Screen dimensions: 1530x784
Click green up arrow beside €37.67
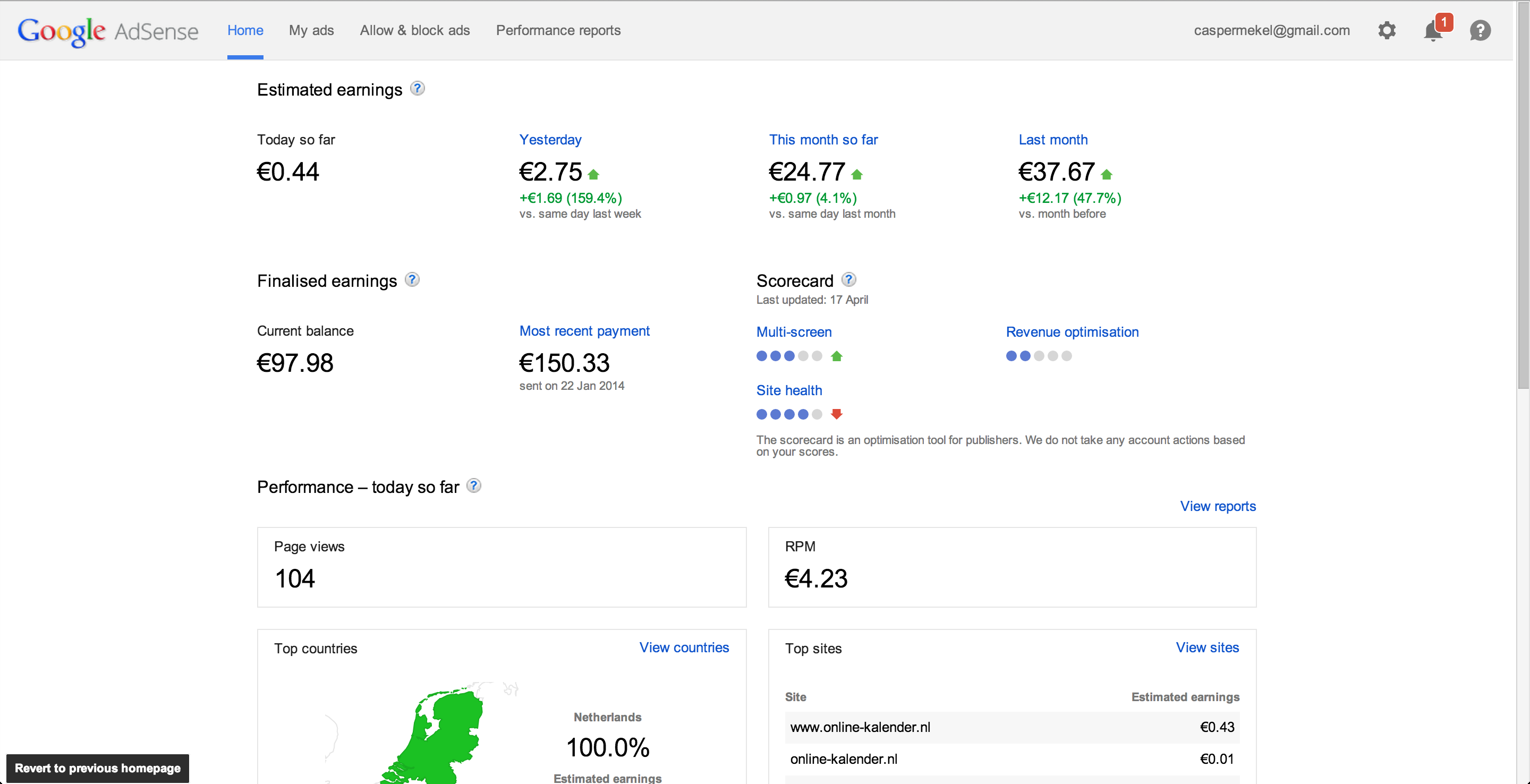(x=1106, y=174)
